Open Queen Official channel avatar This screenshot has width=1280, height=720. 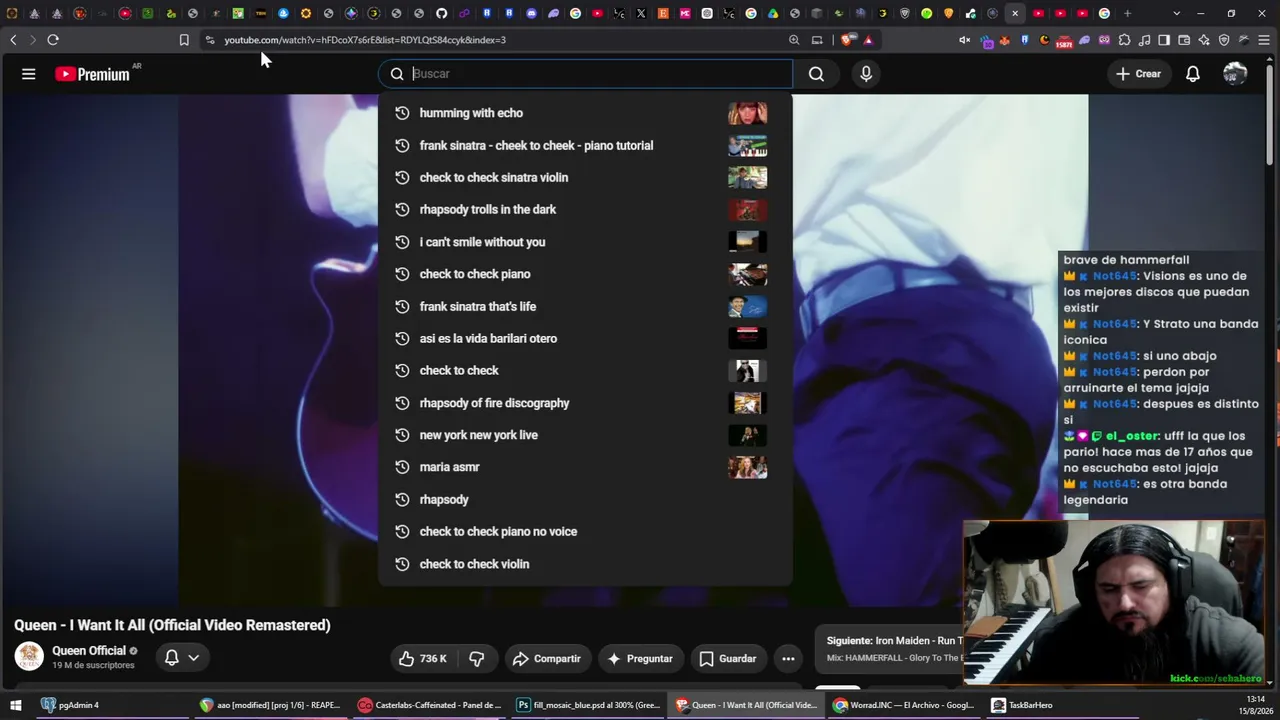(29, 657)
